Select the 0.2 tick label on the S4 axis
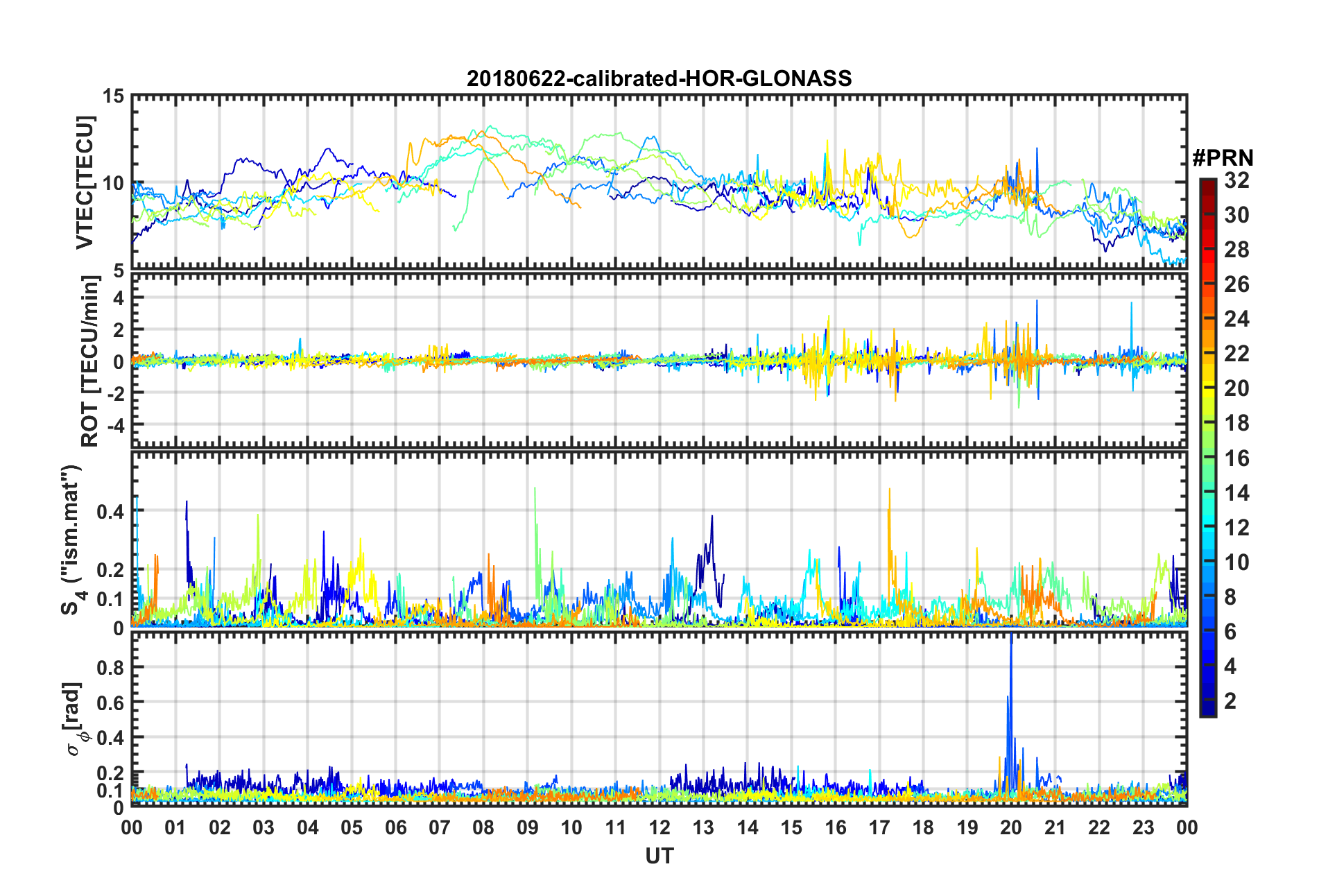This screenshot has width=1319, height=896. (111, 569)
